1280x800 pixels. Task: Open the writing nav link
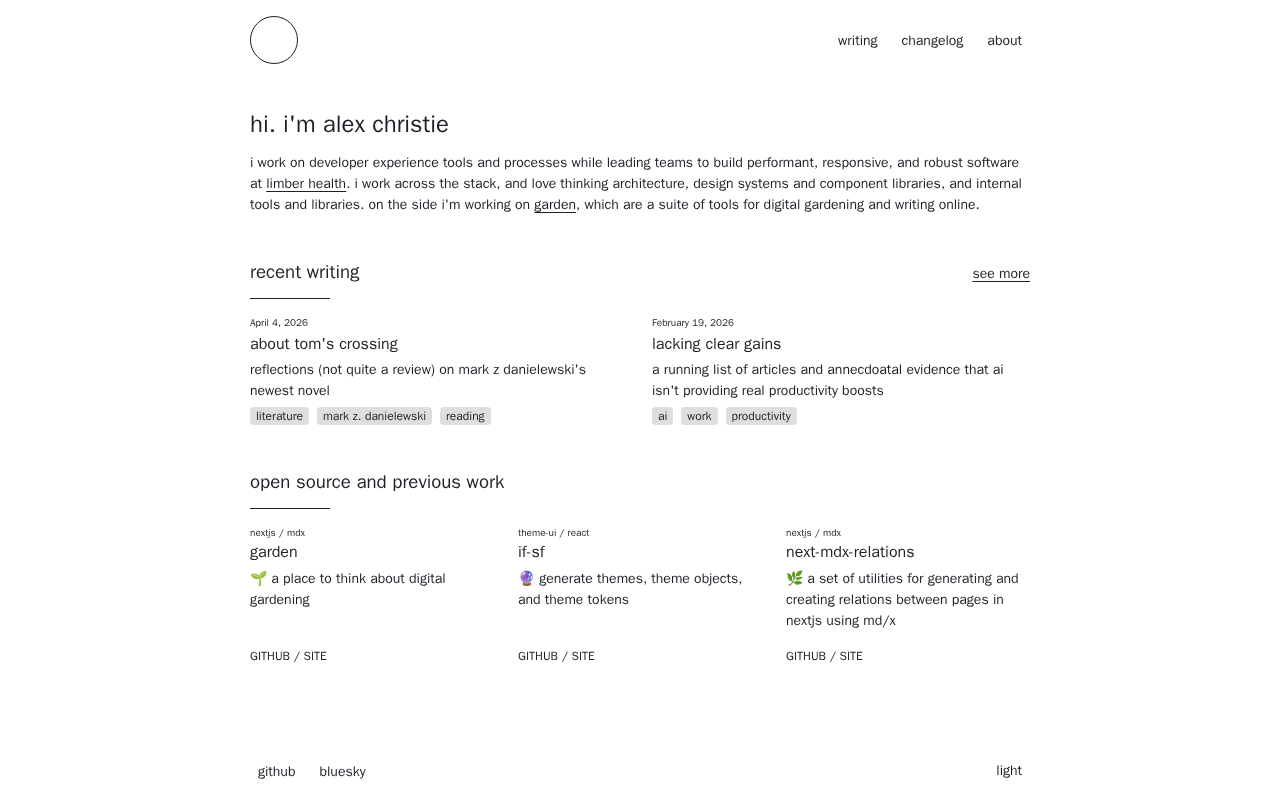point(857,41)
